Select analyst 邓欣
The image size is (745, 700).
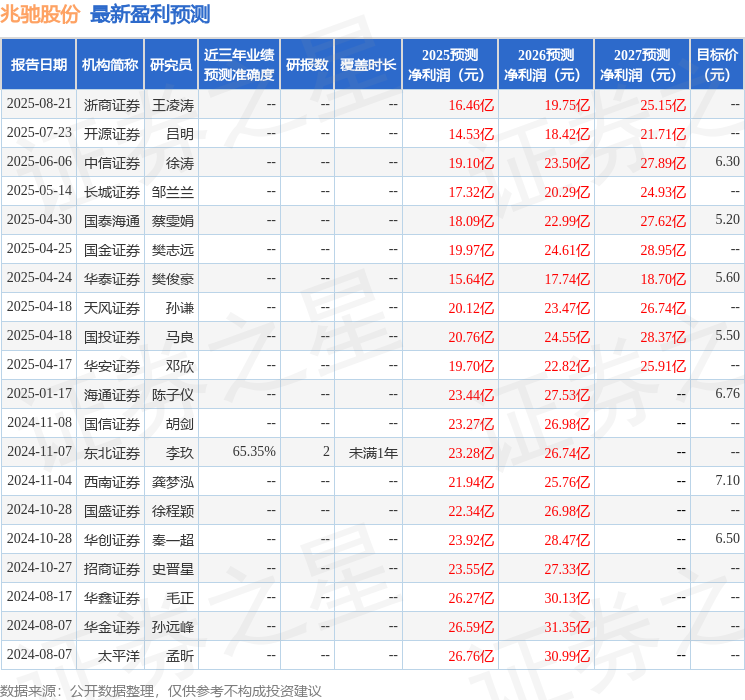180,366
